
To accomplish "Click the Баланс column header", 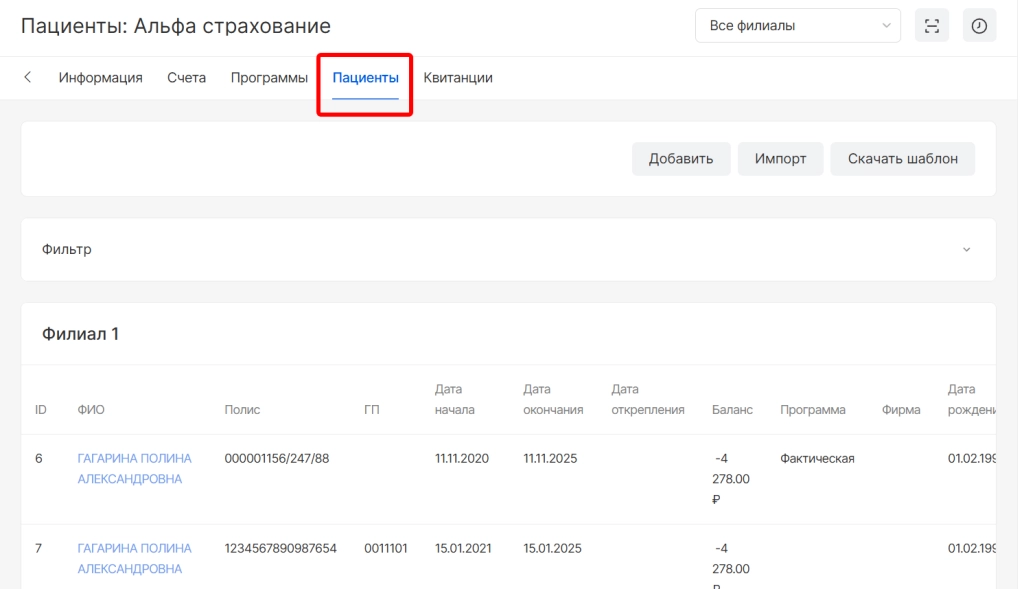I will [732, 410].
